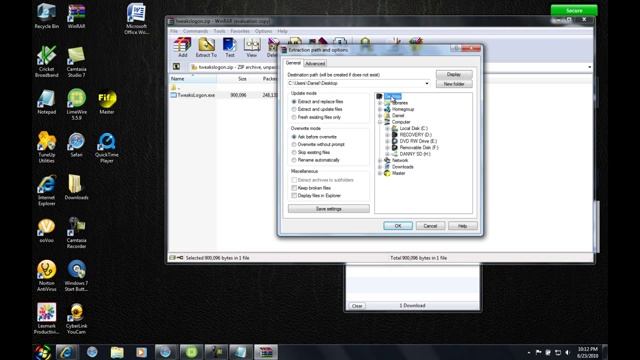The image size is (640, 360).
Task: Select the Camtasia Studio 7 desktop icon
Action: 76,61
